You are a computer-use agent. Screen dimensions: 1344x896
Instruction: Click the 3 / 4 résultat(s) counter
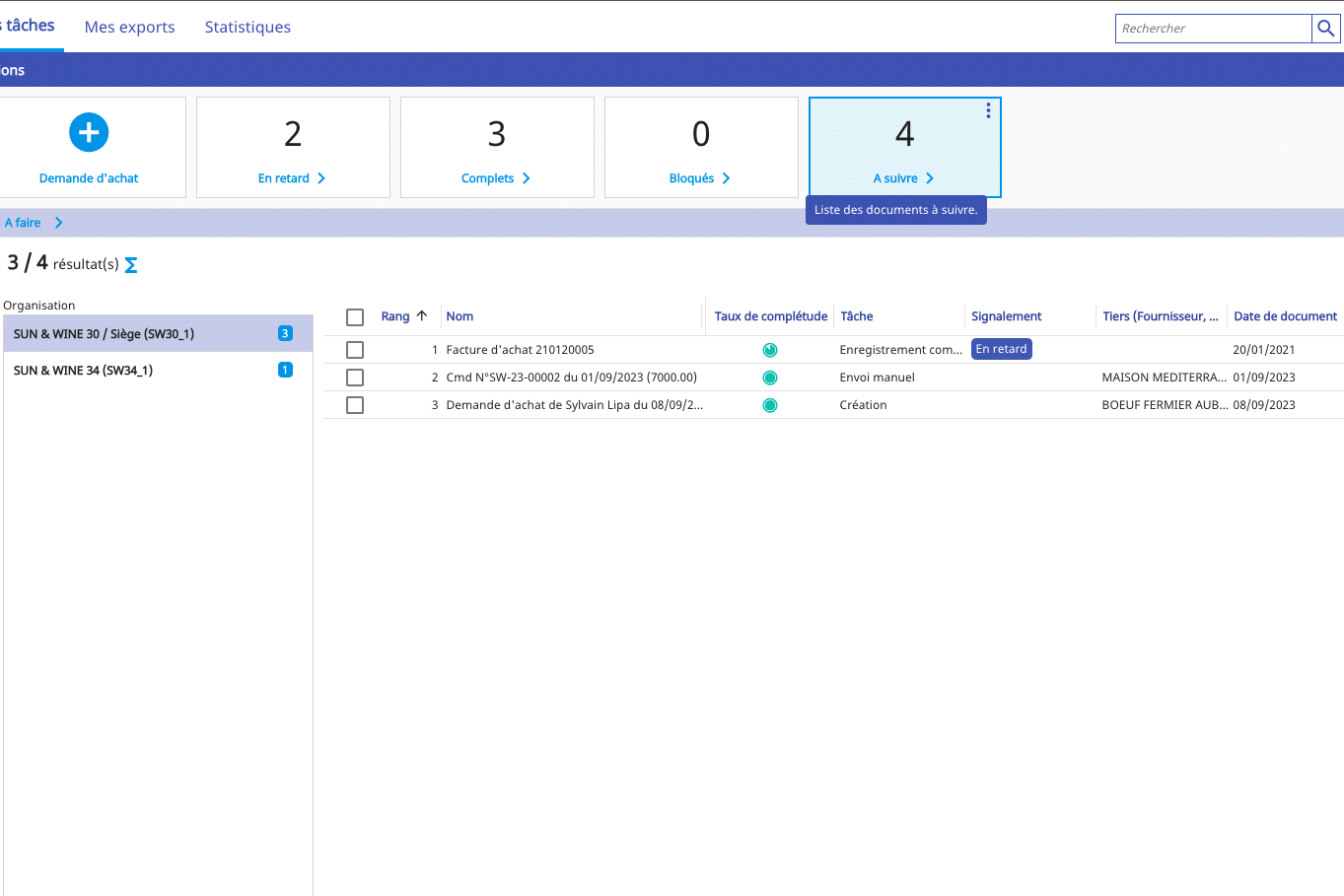tap(63, 263)
